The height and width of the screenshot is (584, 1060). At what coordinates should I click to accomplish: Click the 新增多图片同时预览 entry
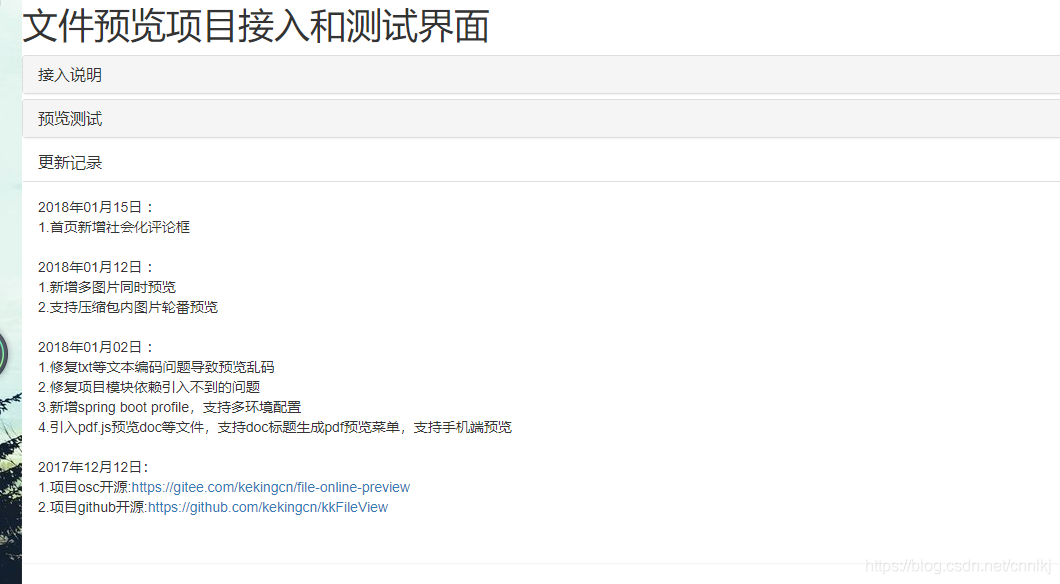(x=107, y=287)
